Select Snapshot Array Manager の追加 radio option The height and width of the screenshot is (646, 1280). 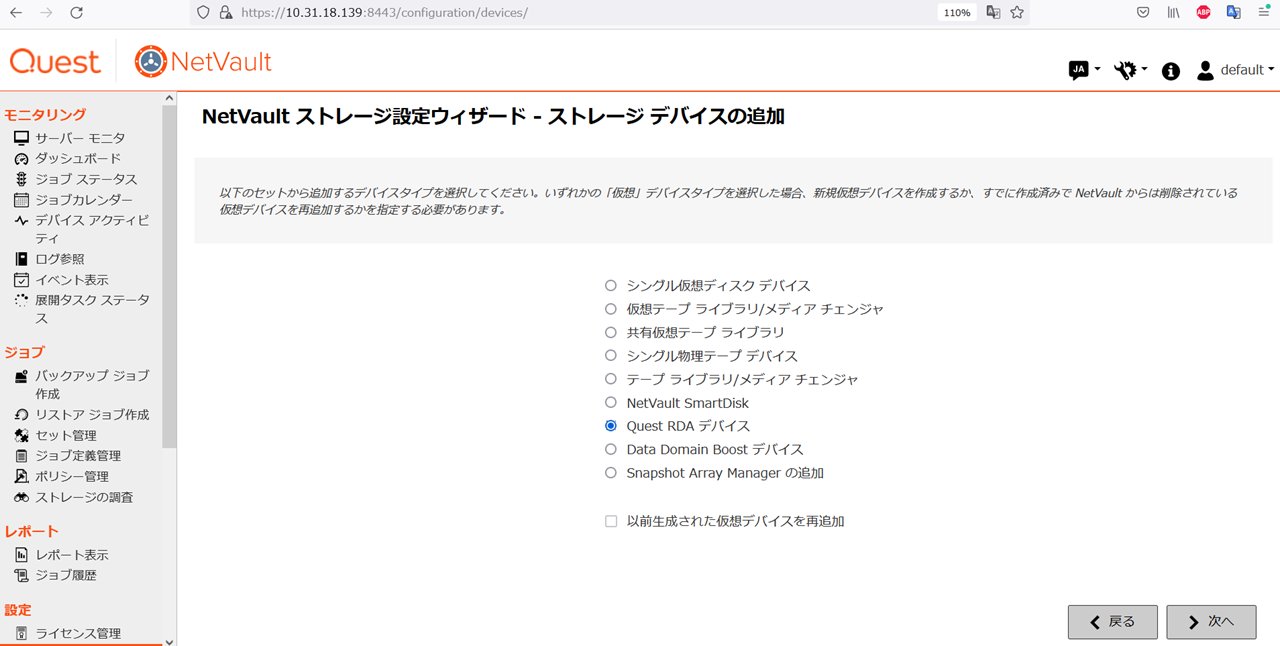pos(611,473)
